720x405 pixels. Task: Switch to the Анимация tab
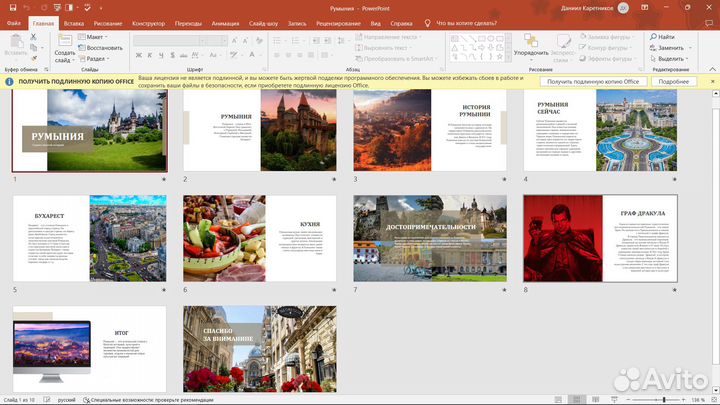[x=225, y=21]
